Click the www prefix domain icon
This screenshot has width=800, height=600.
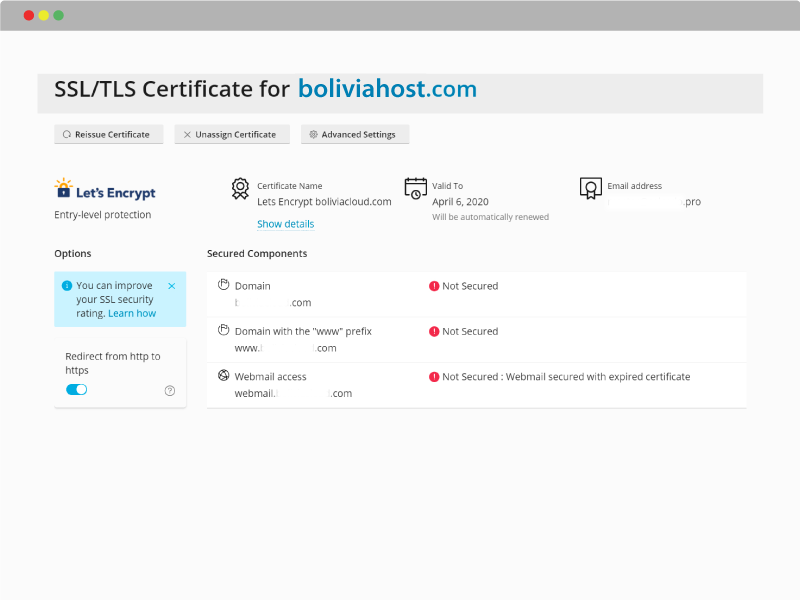click(x=223, y=330)
